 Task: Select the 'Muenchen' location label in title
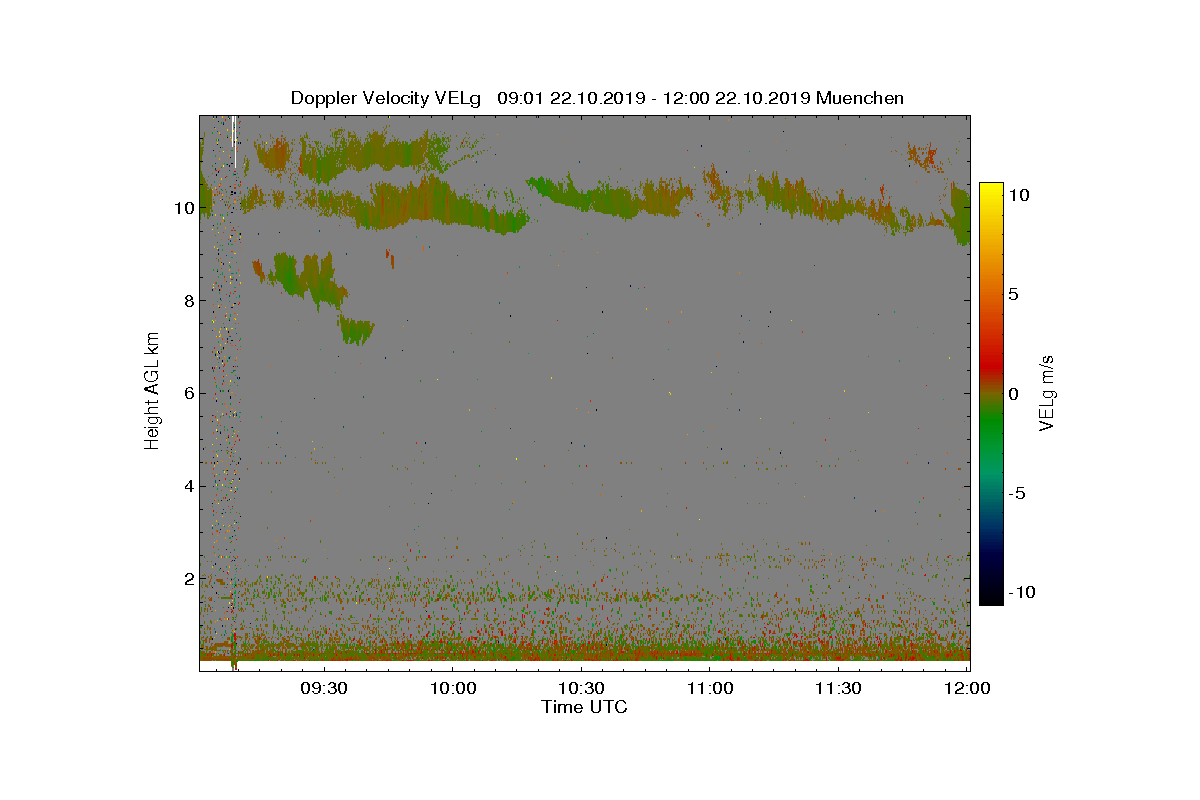click(x=860, y=98)
